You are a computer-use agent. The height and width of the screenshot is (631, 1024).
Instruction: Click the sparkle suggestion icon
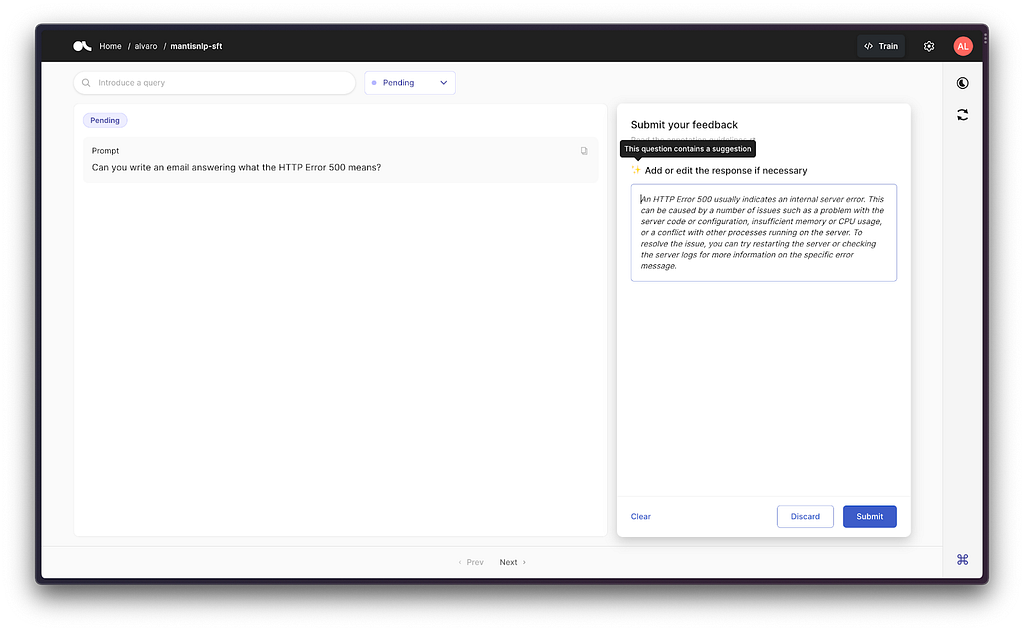tap(635, 170)
